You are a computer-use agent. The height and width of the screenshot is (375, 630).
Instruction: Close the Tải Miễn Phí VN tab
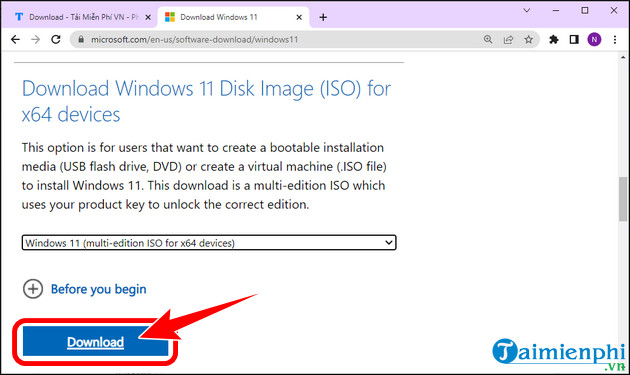(148, 17)
